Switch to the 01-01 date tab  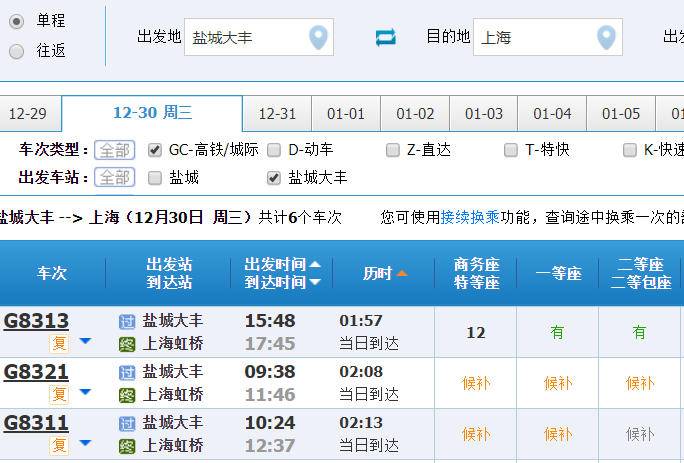click(346, 114)
